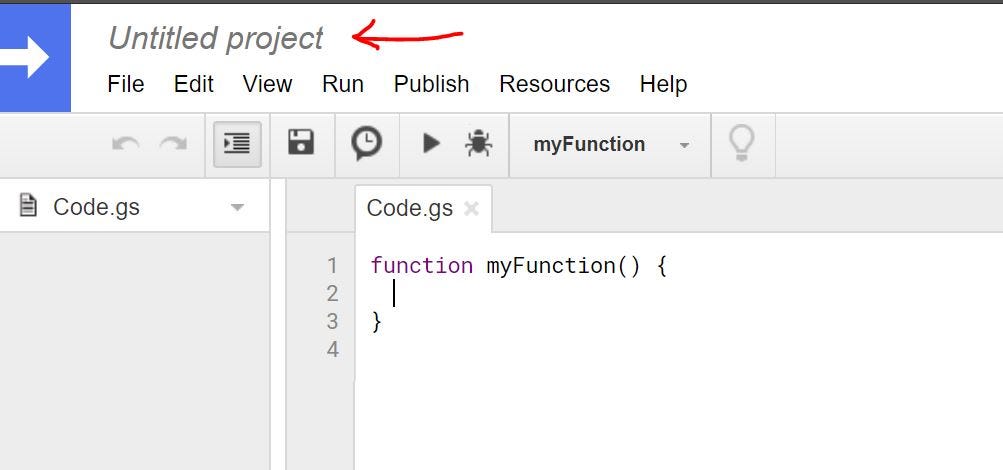Viewport: 1003px width, 470px height.
Task: Run the selected function play icon
Action: click(x=432, y=143)
